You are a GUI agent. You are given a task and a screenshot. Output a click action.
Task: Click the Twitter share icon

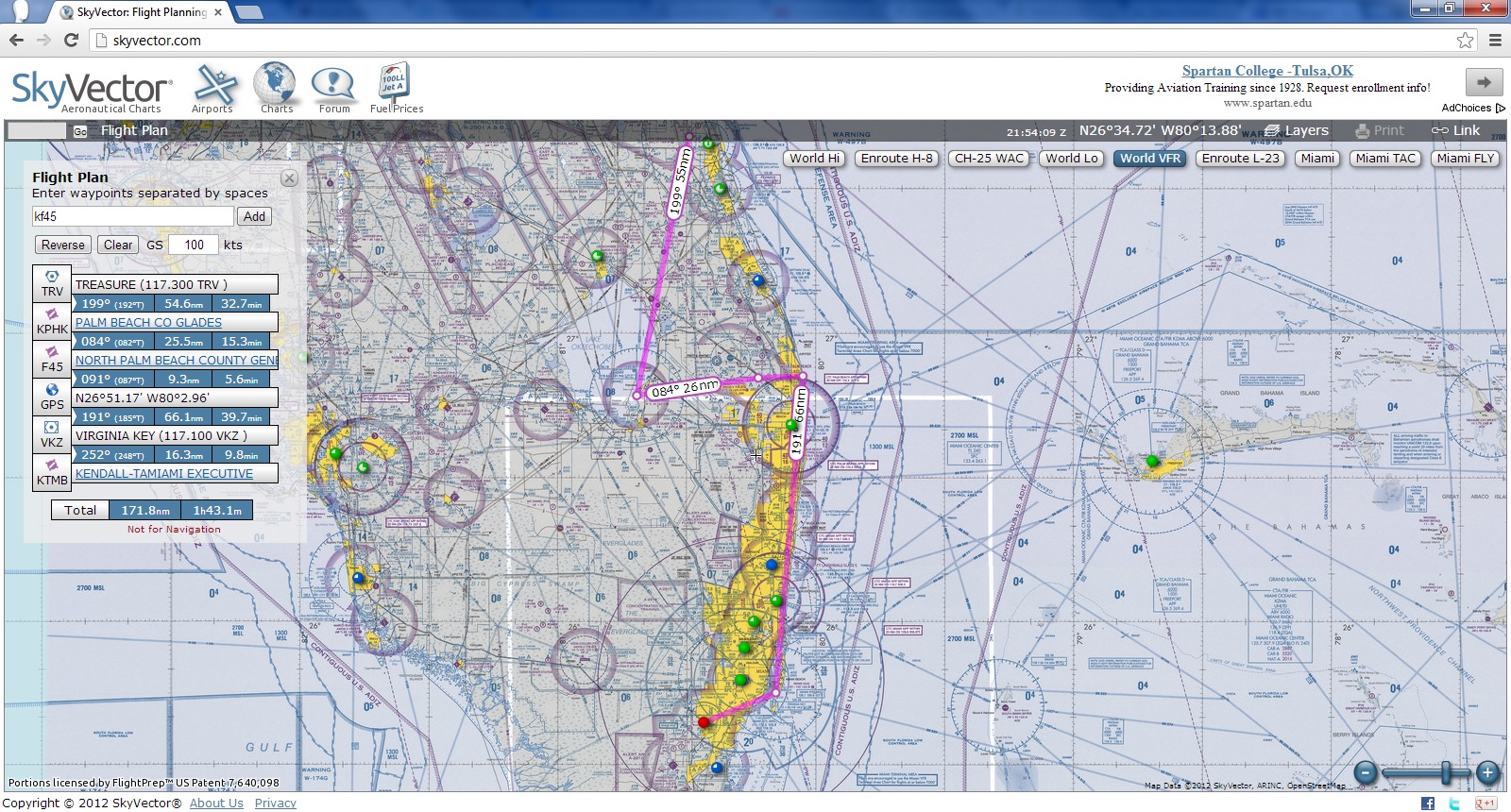click(x=1454, y=804)
